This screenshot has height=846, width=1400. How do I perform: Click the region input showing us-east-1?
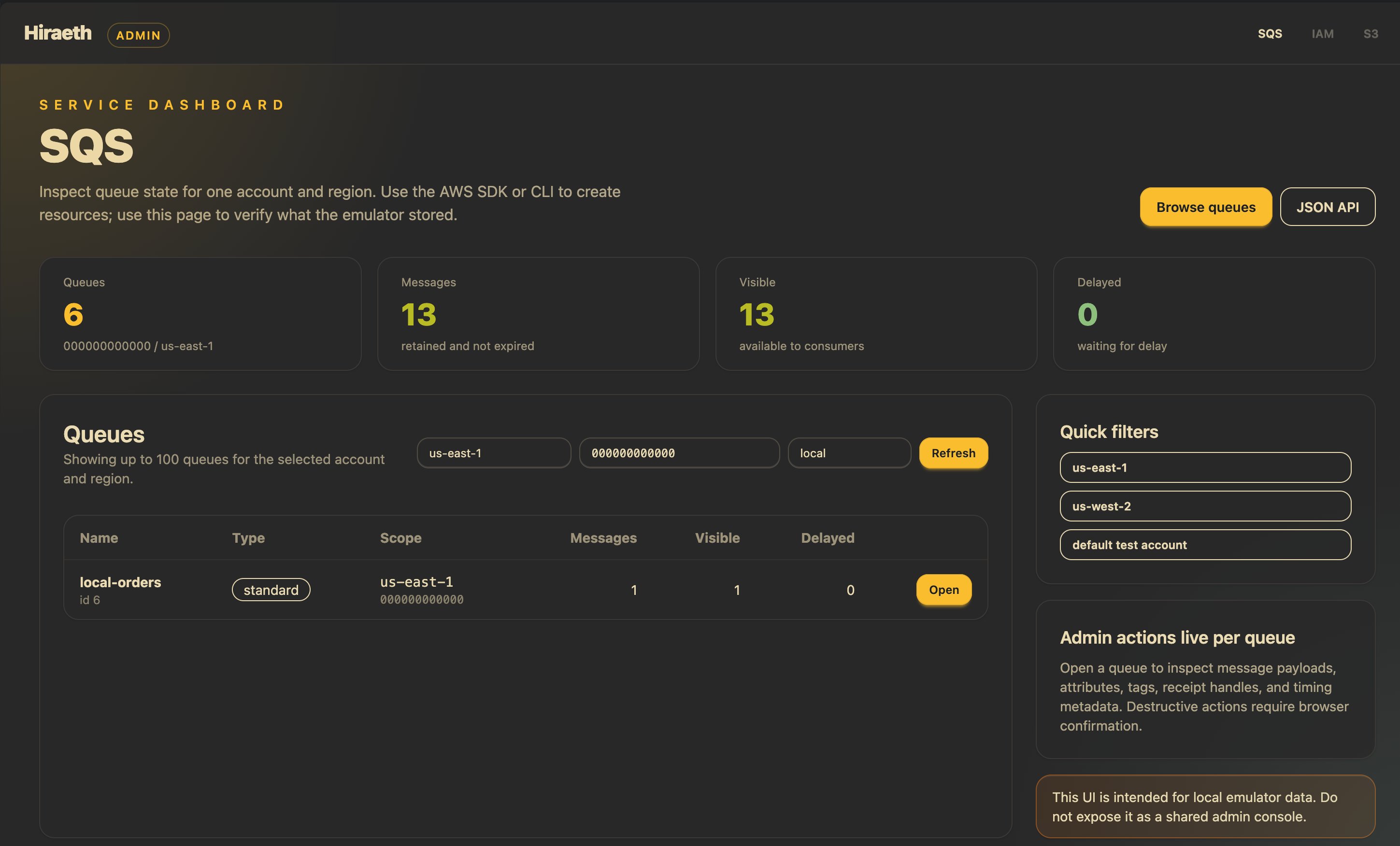(x=493, y=452)
